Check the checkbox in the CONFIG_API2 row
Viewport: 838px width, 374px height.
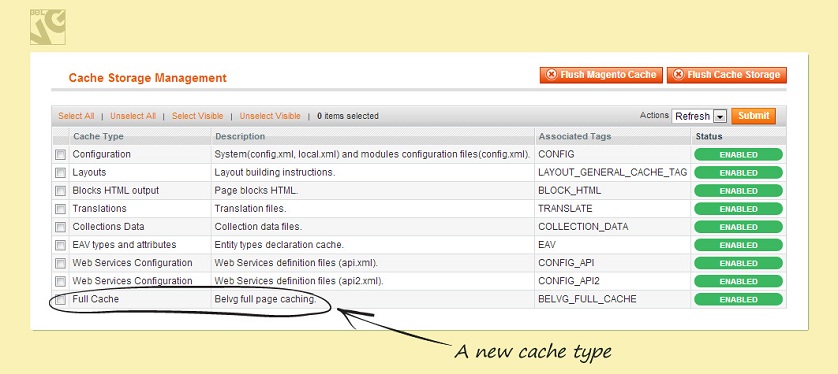pyautogui.click(x=60, y=282)
